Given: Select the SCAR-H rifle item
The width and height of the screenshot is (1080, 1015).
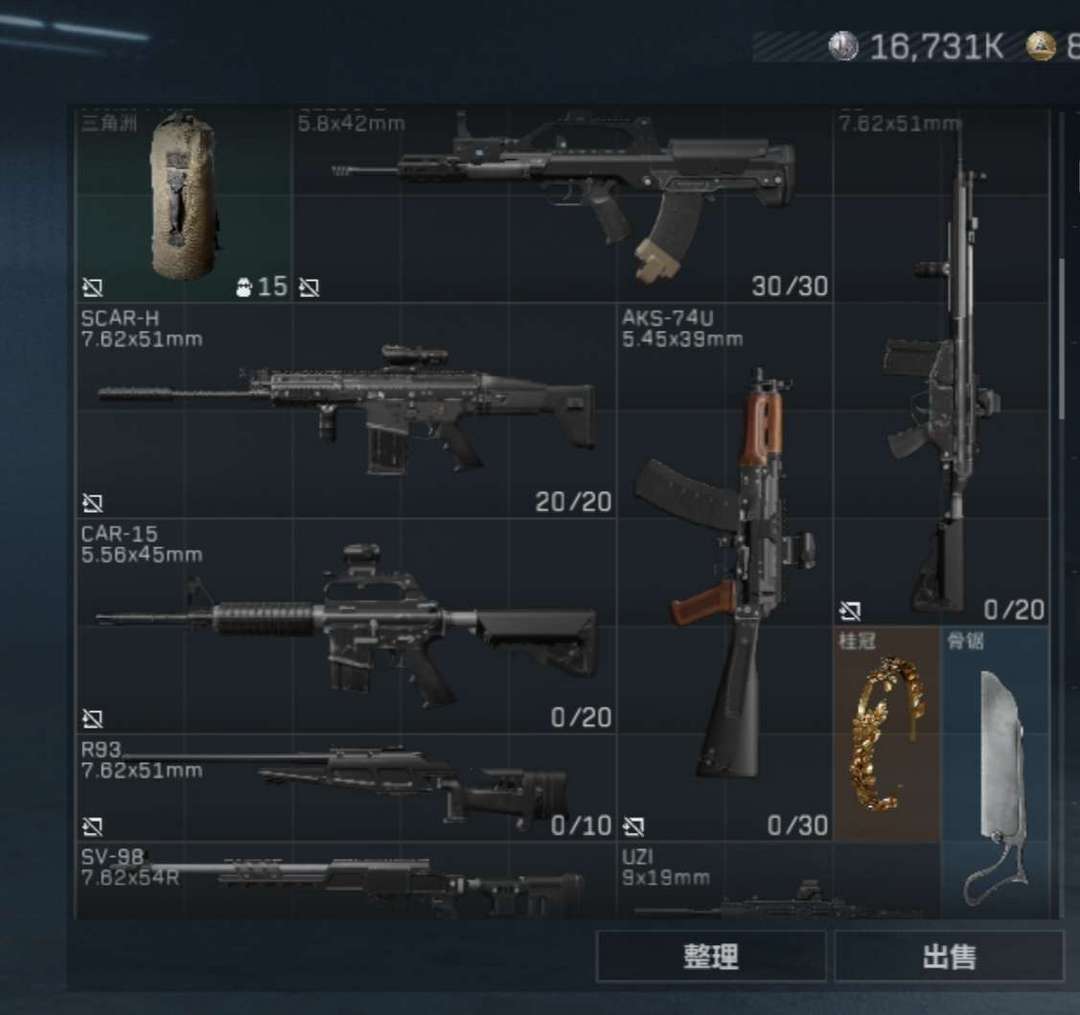Looking at the screenshot, I should (x=345, y=410).
